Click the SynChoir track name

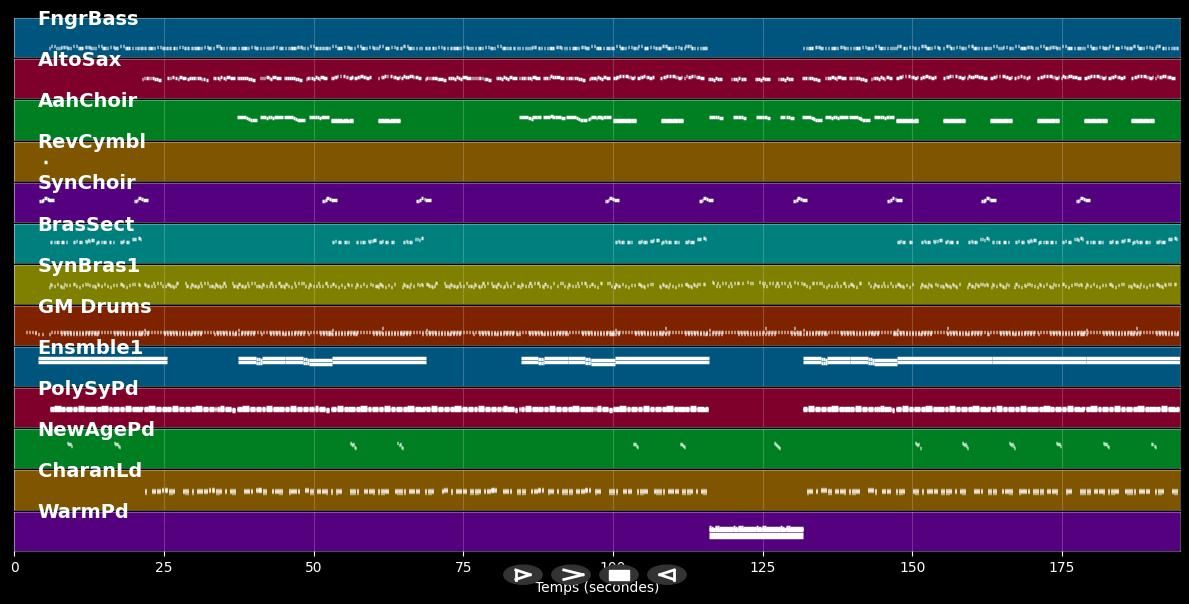86,183
